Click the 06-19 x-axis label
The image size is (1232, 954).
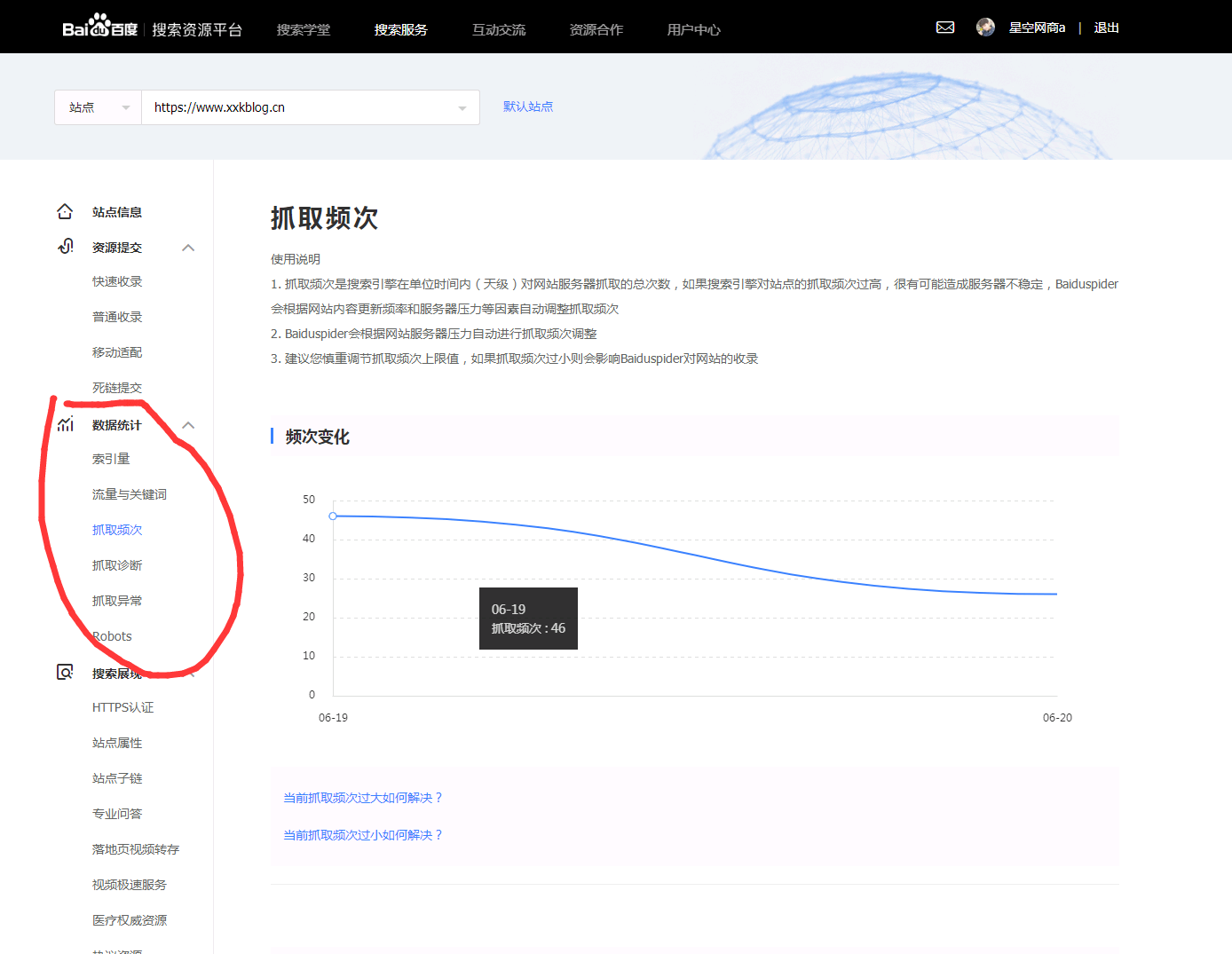[x=333, y=717]
